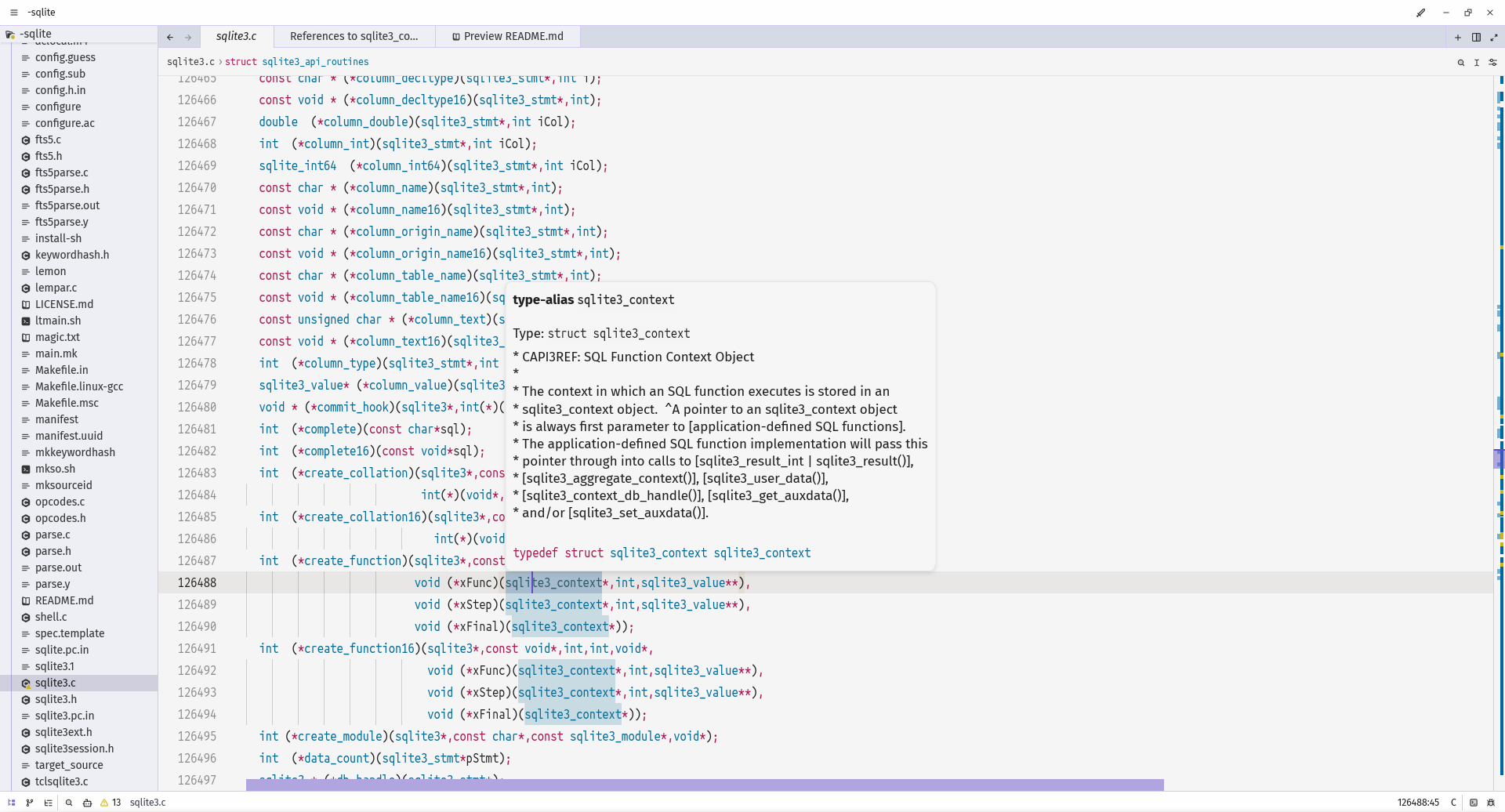Toggle the project panel icon in status bar
Image resolution: width=1505 pixels, height=812 pixels.
tap(12, 803)
